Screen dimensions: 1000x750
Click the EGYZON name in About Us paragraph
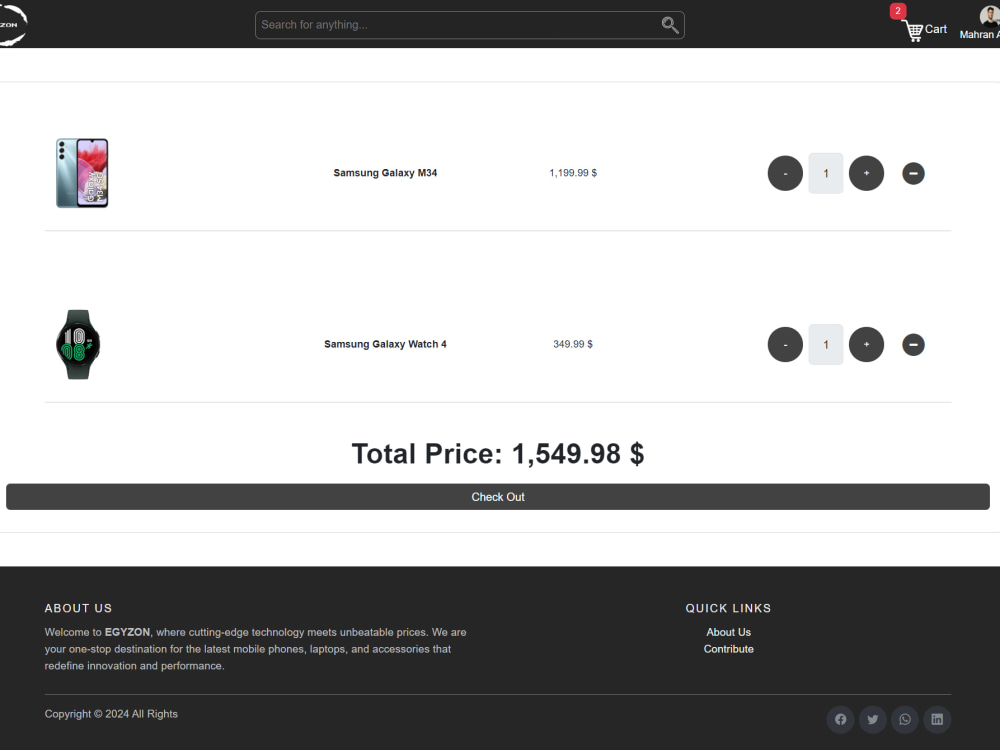coord(128,632)
